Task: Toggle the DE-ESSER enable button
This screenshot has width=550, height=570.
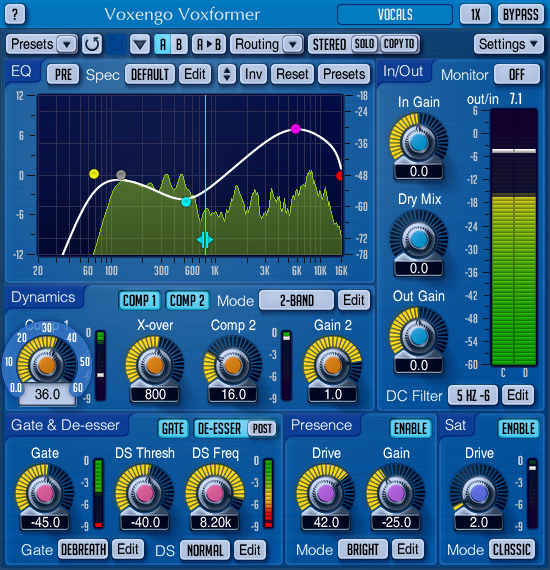Action: pyautogui.click(x=220, y=429)
